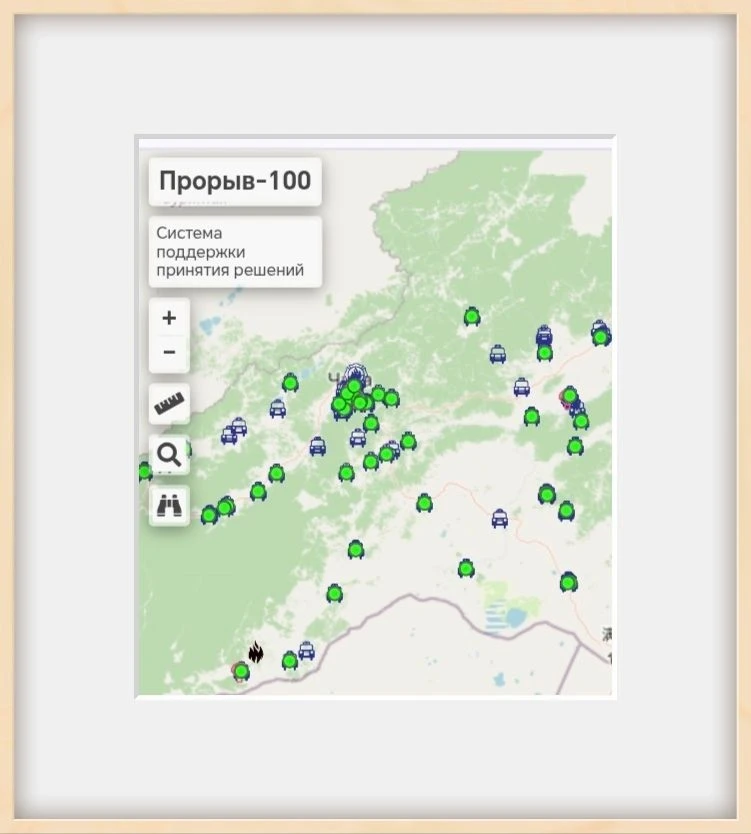Select green marker directly above the blue lake
Image resolution: width=751 pixels, height=834 pixels.
click(466, 569)
